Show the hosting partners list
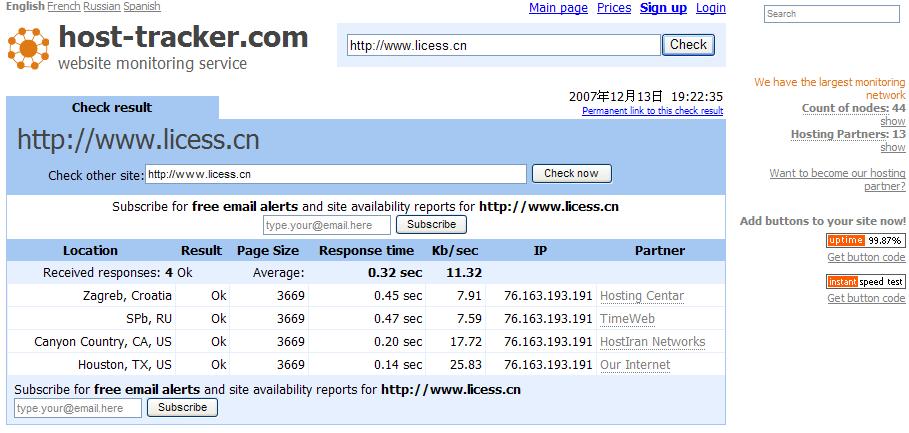The width and height of the screenshot is (909, 433). pos(892,147)
